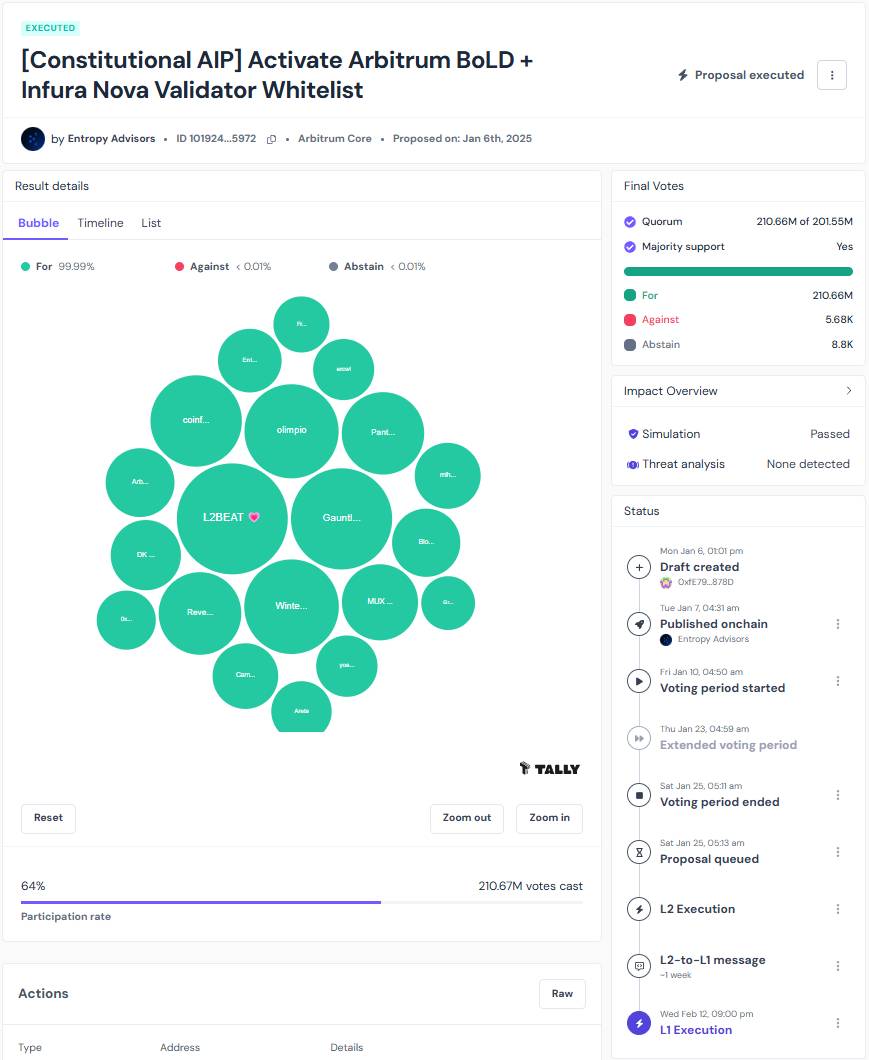The image size is (869, 1060).
Task: Open options menu for Voting period started
Action: coord(838,681)
